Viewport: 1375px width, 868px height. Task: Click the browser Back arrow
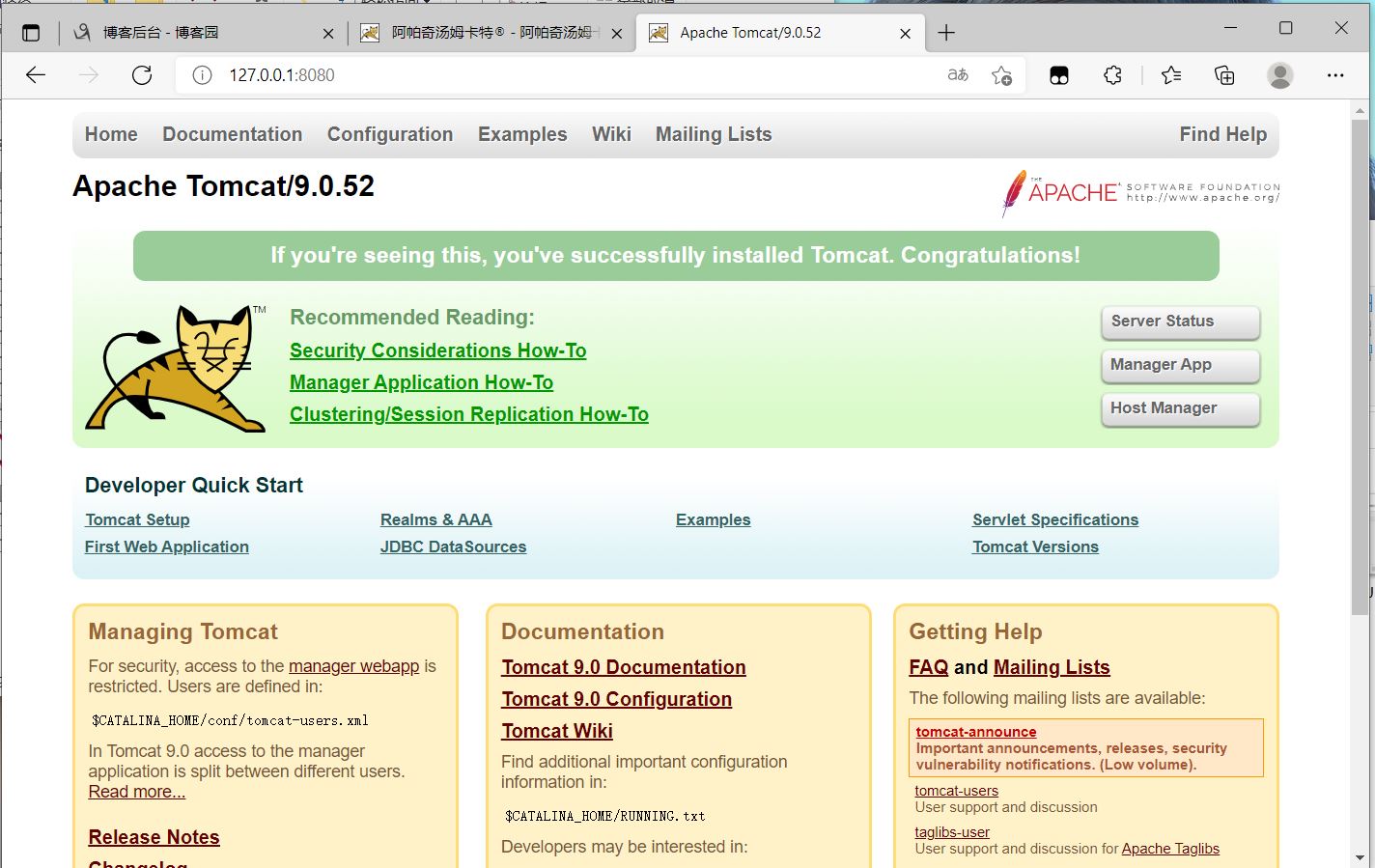(x=36, y=75)
